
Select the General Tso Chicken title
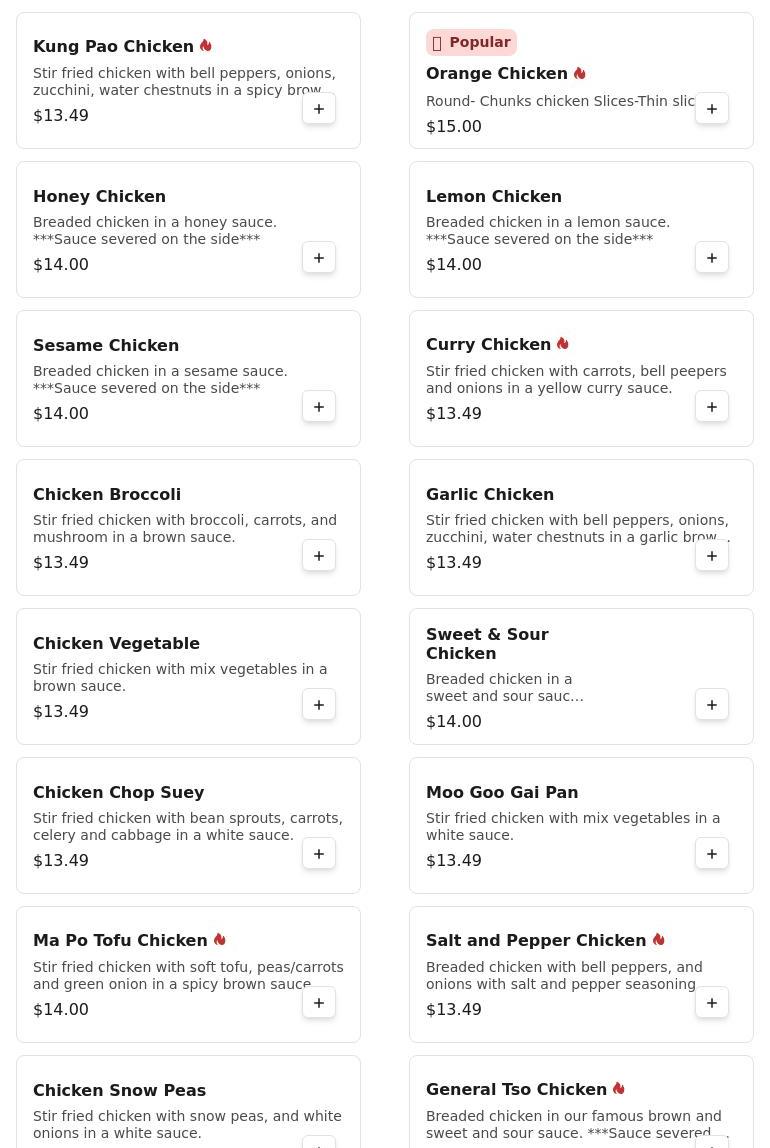pyautogui.click(x=516, y=1089)
